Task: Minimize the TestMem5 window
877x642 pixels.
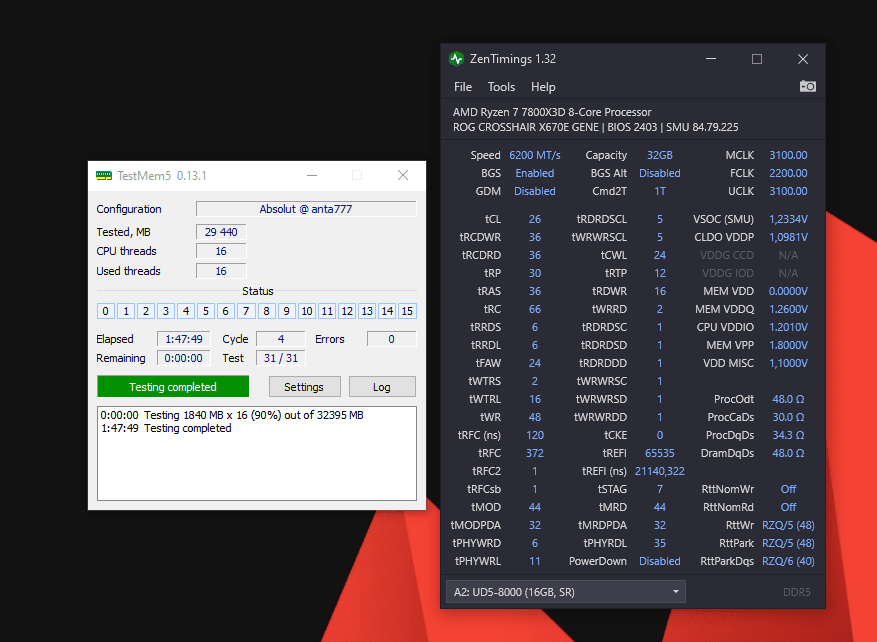Action: click(x=312, y=176)
